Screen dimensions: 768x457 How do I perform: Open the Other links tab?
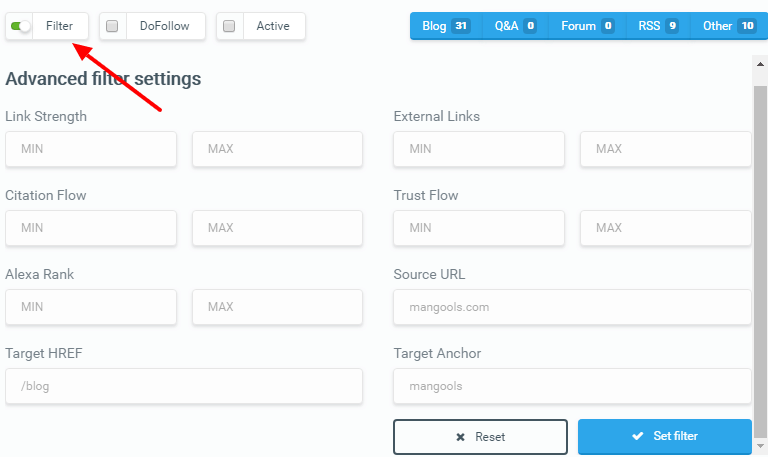click(728, 26)
